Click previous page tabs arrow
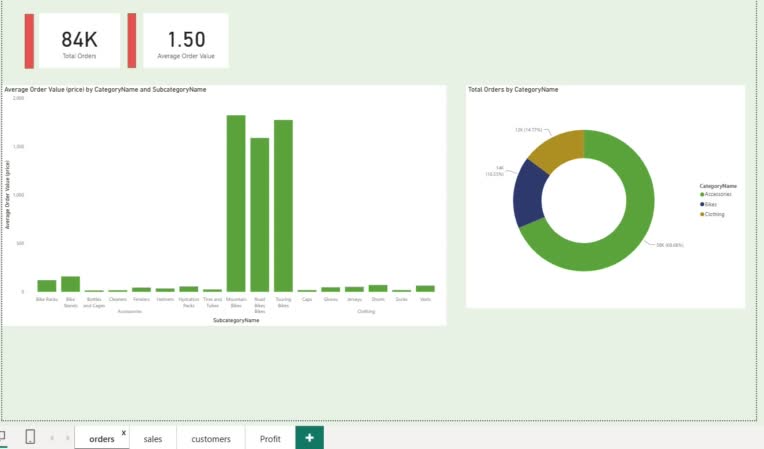 point(52,438)
